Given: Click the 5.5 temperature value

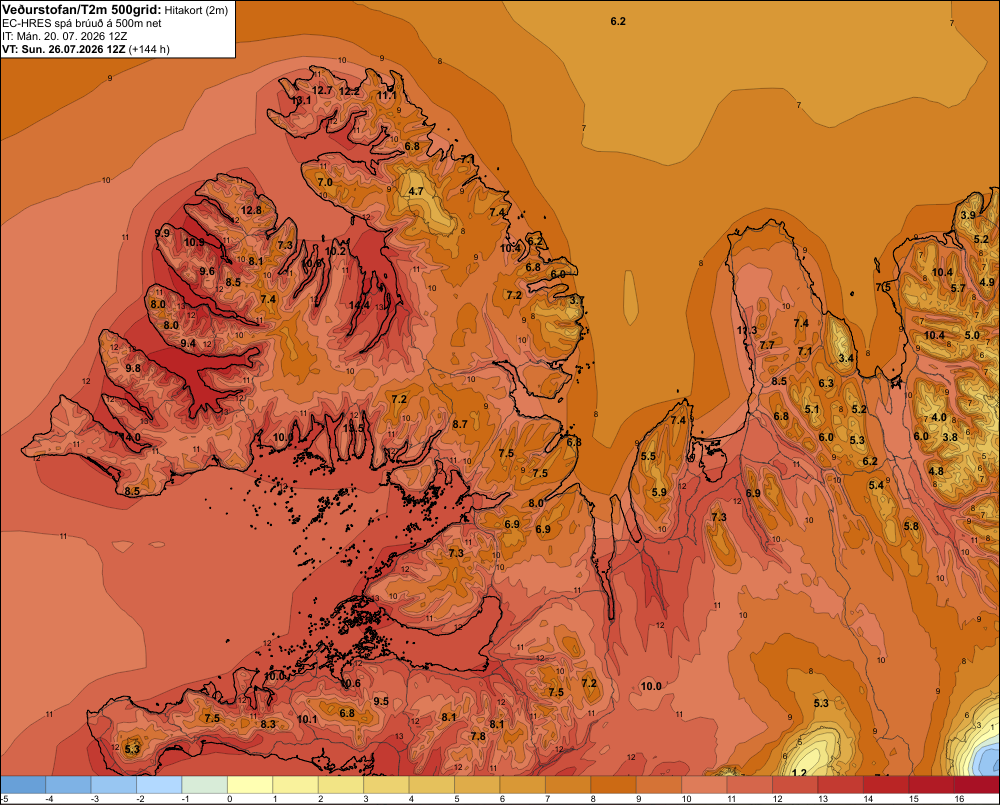Looking at the screenshot, I should point(648,456).
